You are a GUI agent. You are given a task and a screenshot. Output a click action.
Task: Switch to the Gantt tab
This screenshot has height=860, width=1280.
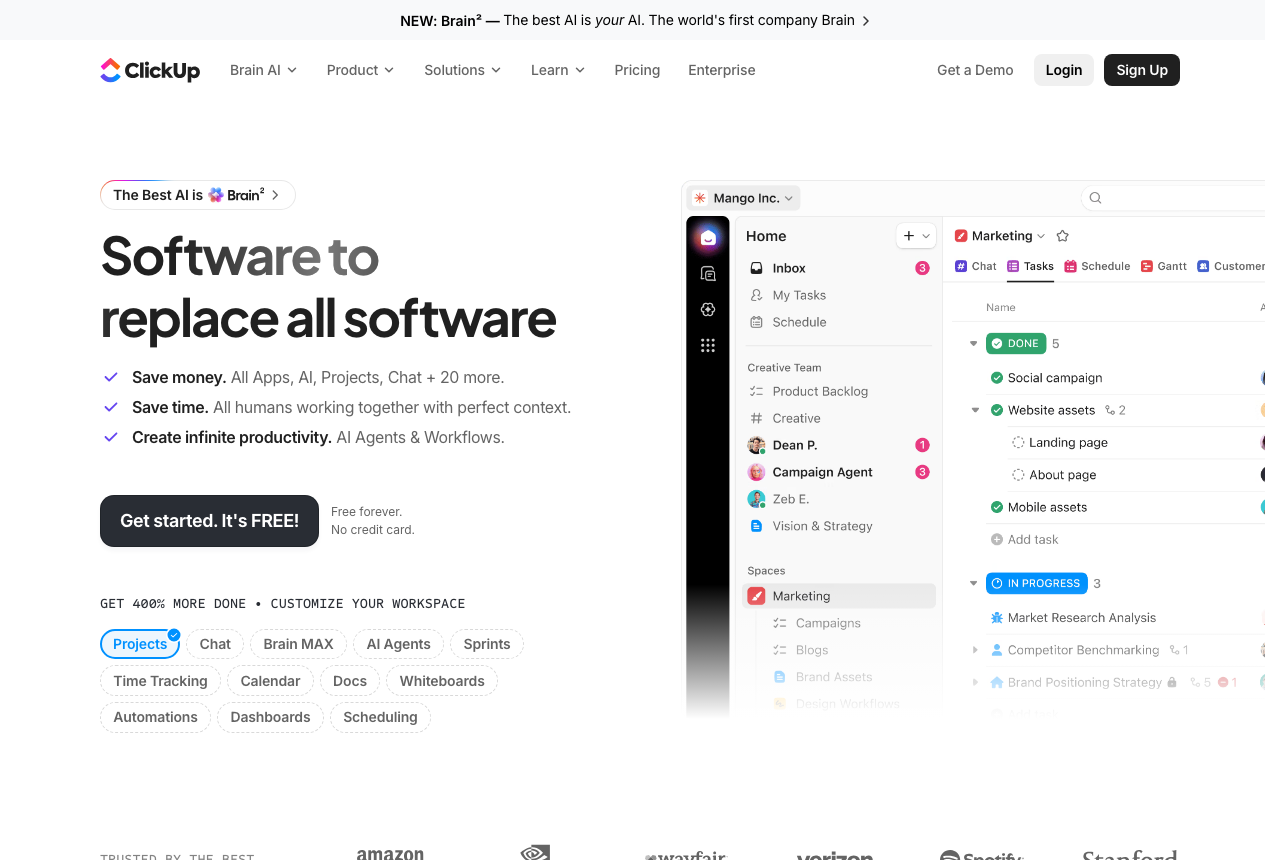1164,266
